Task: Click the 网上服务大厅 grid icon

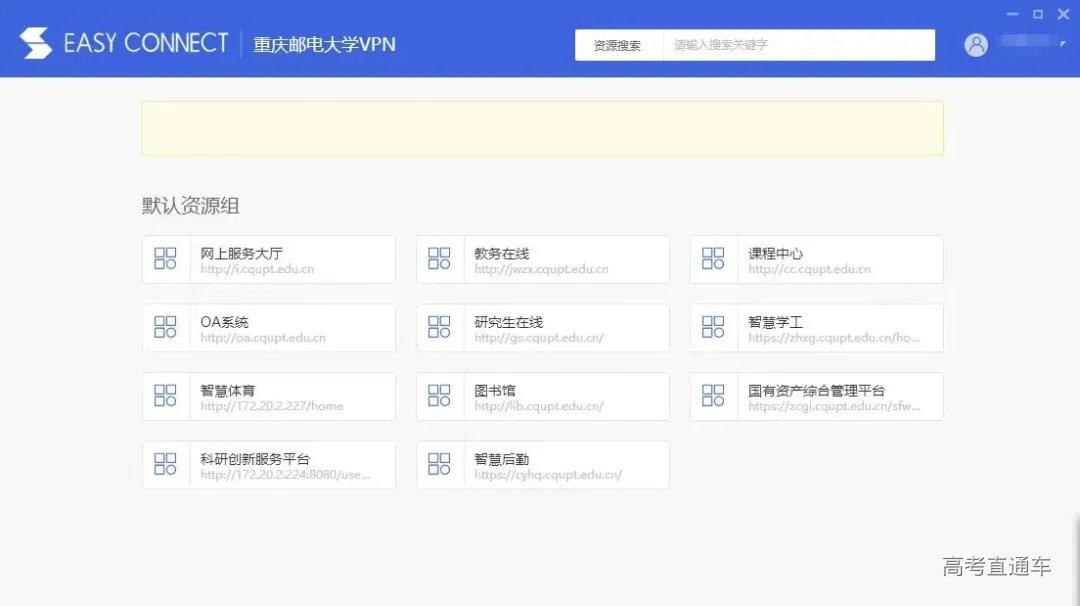Action: point(166,258)
